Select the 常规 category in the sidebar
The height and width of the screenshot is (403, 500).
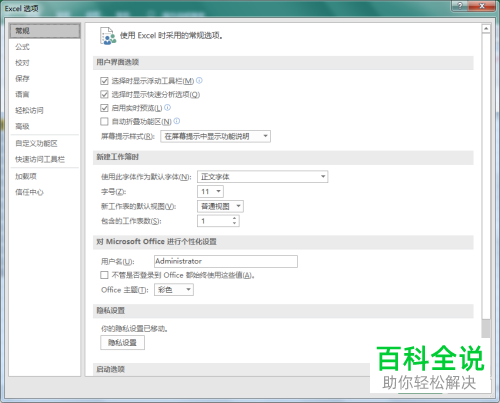[x=45, y=31]
